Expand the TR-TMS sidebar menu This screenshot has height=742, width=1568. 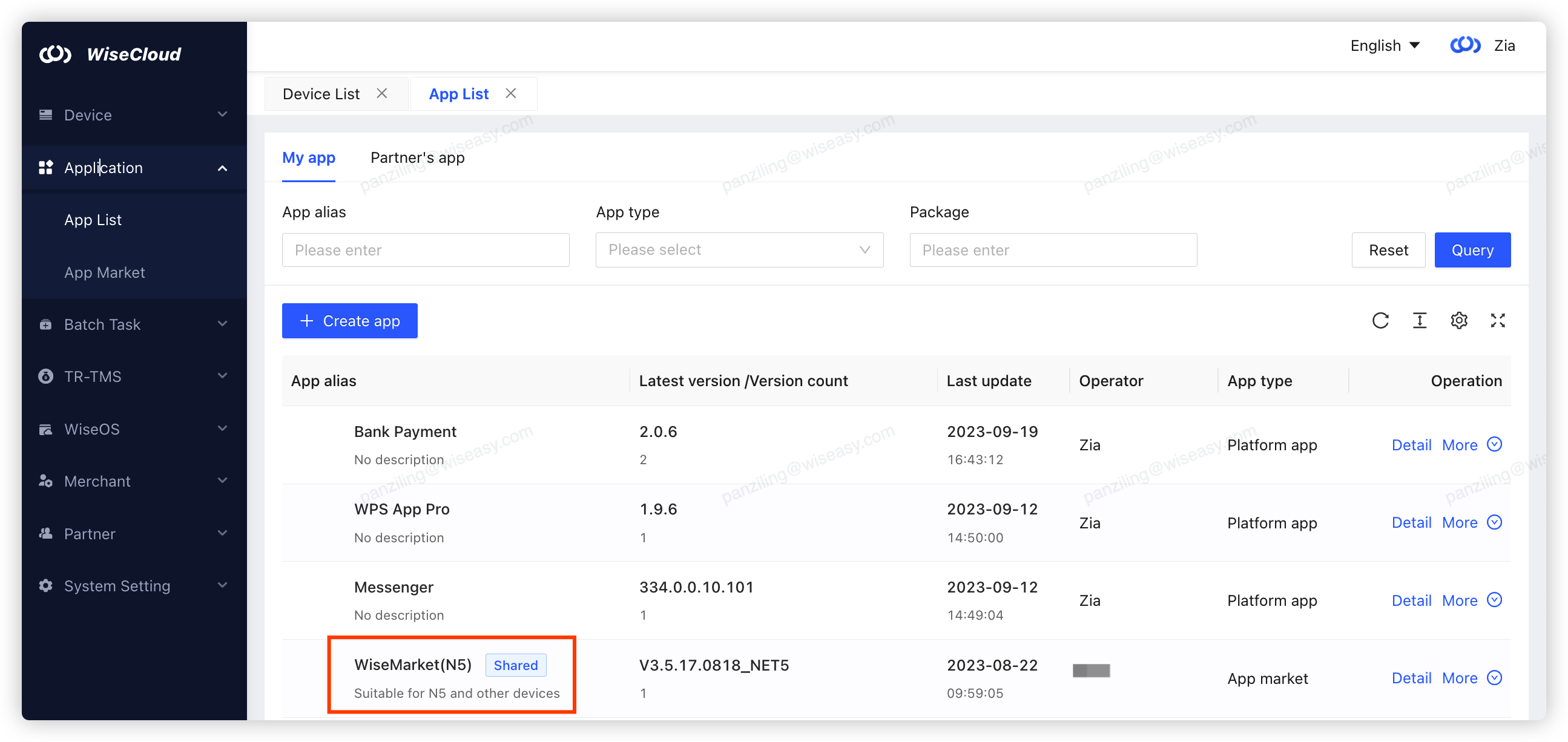pyautogui.click(x=134, y=376)
